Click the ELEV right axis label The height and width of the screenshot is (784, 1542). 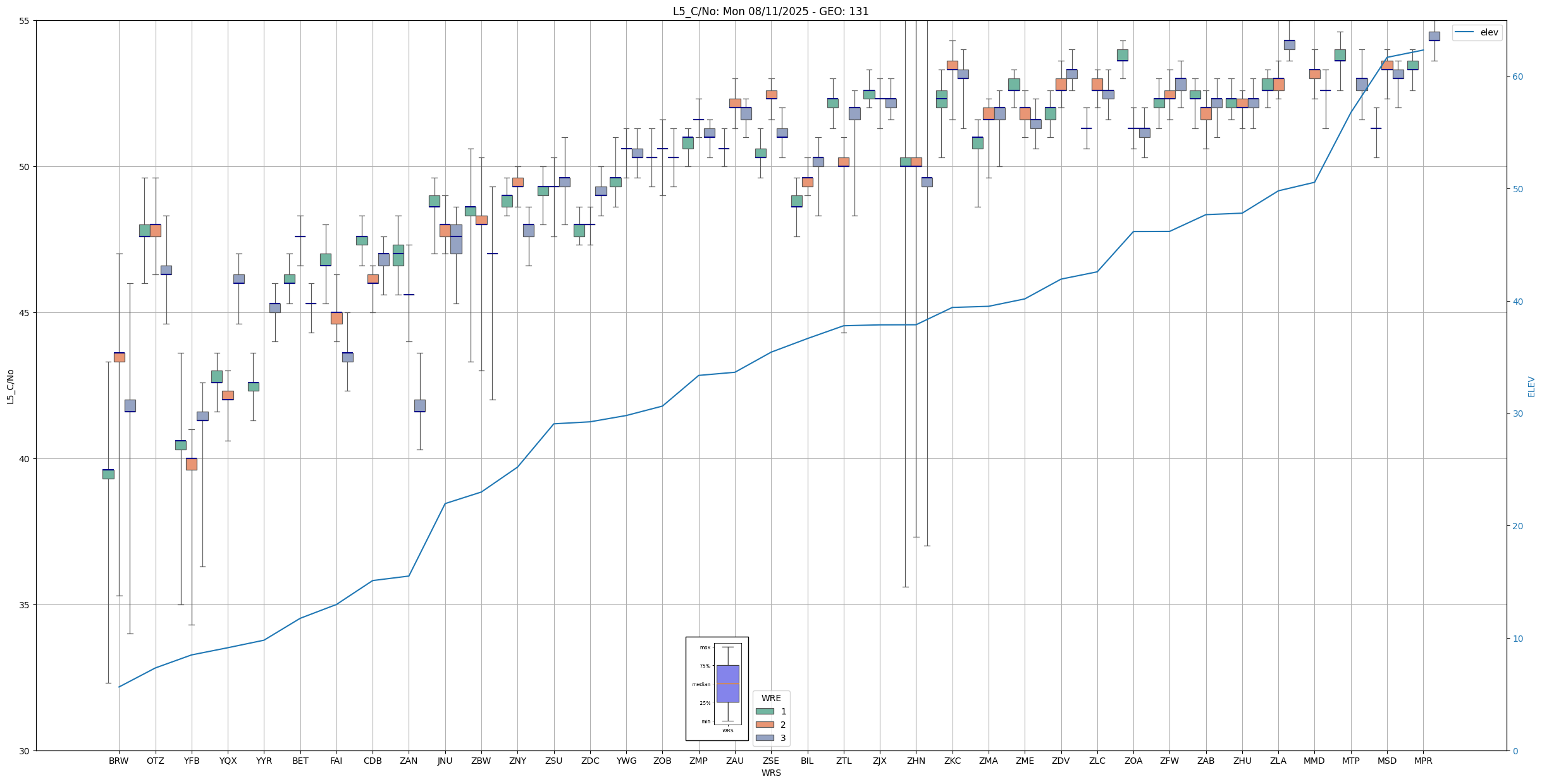coord(1531,386)
